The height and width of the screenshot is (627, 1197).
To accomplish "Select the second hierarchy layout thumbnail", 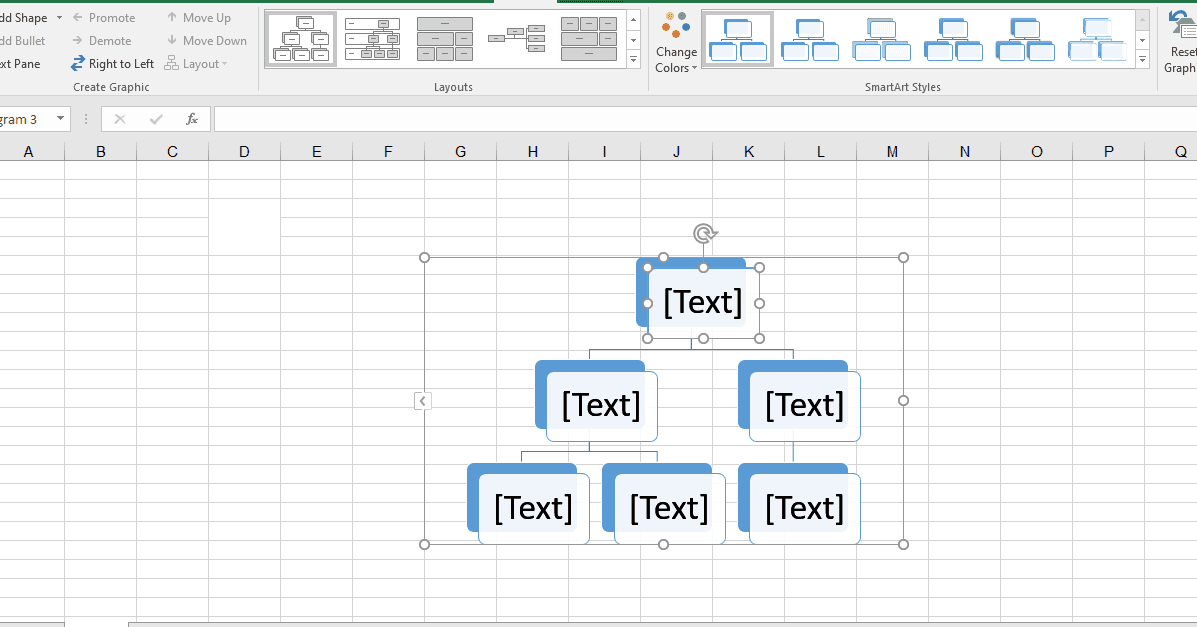I will pyautogui.click(x=372, y=39).
